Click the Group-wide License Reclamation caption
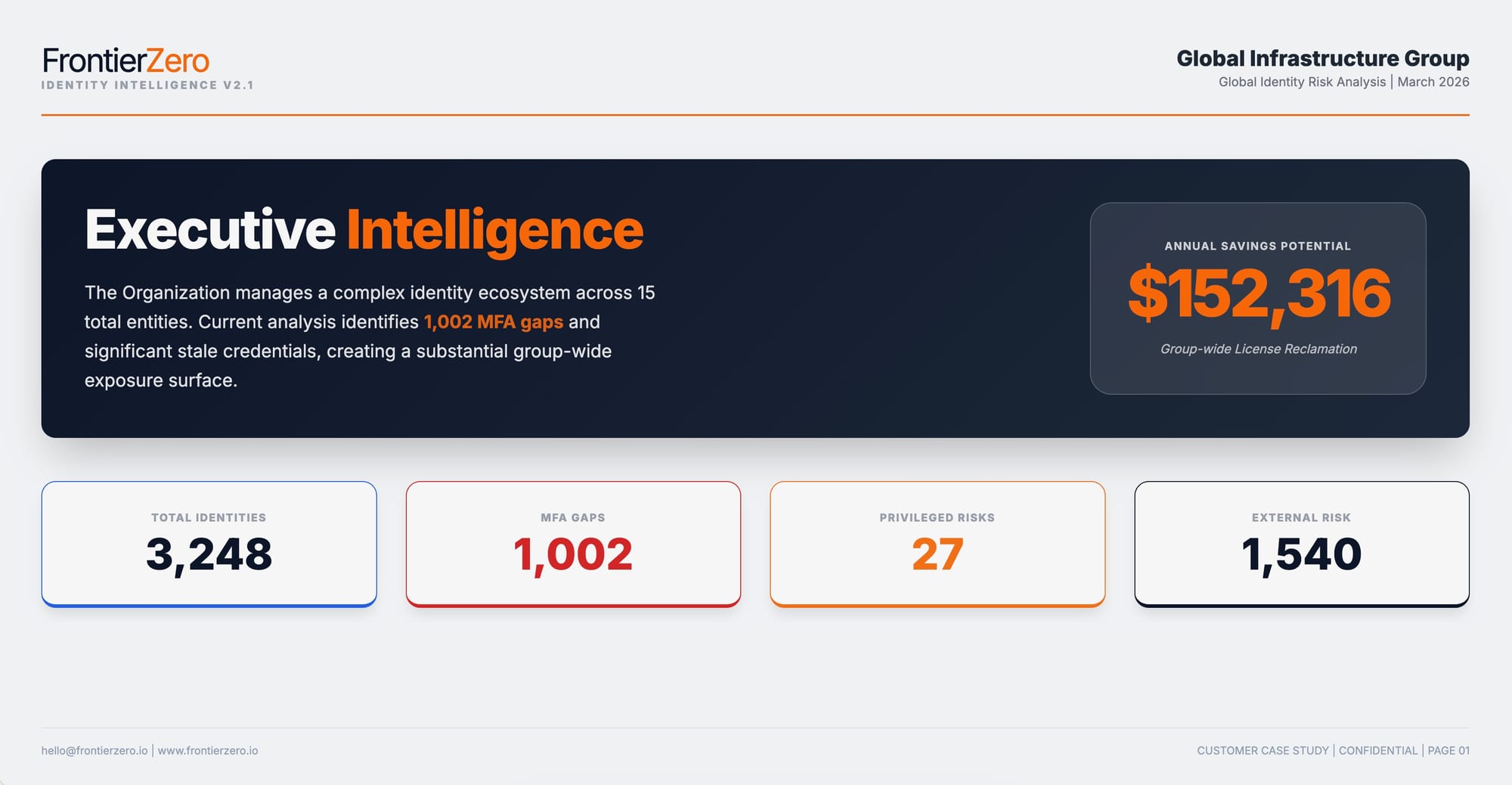The width and height of the screenshot is (1512, 785). tap(1258, 349)
